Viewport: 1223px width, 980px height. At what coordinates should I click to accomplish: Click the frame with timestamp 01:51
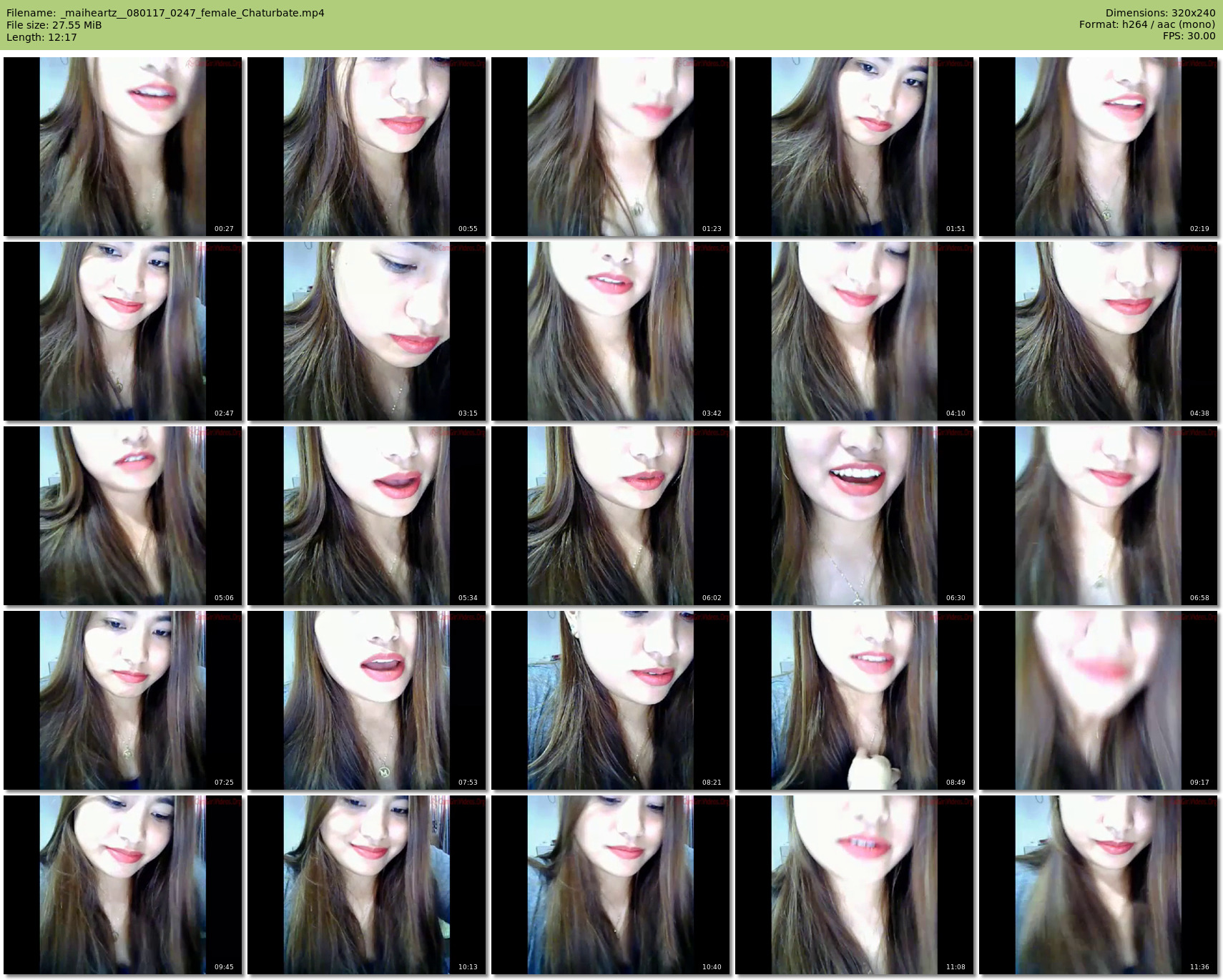pyautogui.click(x=854, y=147)
